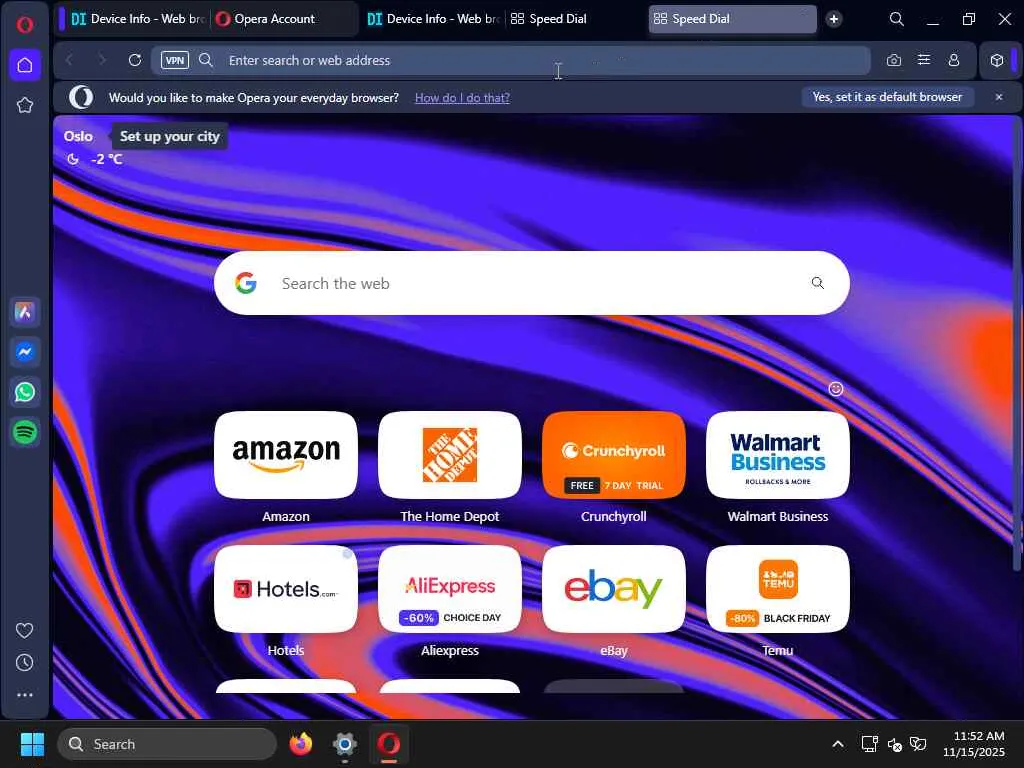Open taskbar clock showing 11:52 AM
The image size is (1024, 768).
974,744
